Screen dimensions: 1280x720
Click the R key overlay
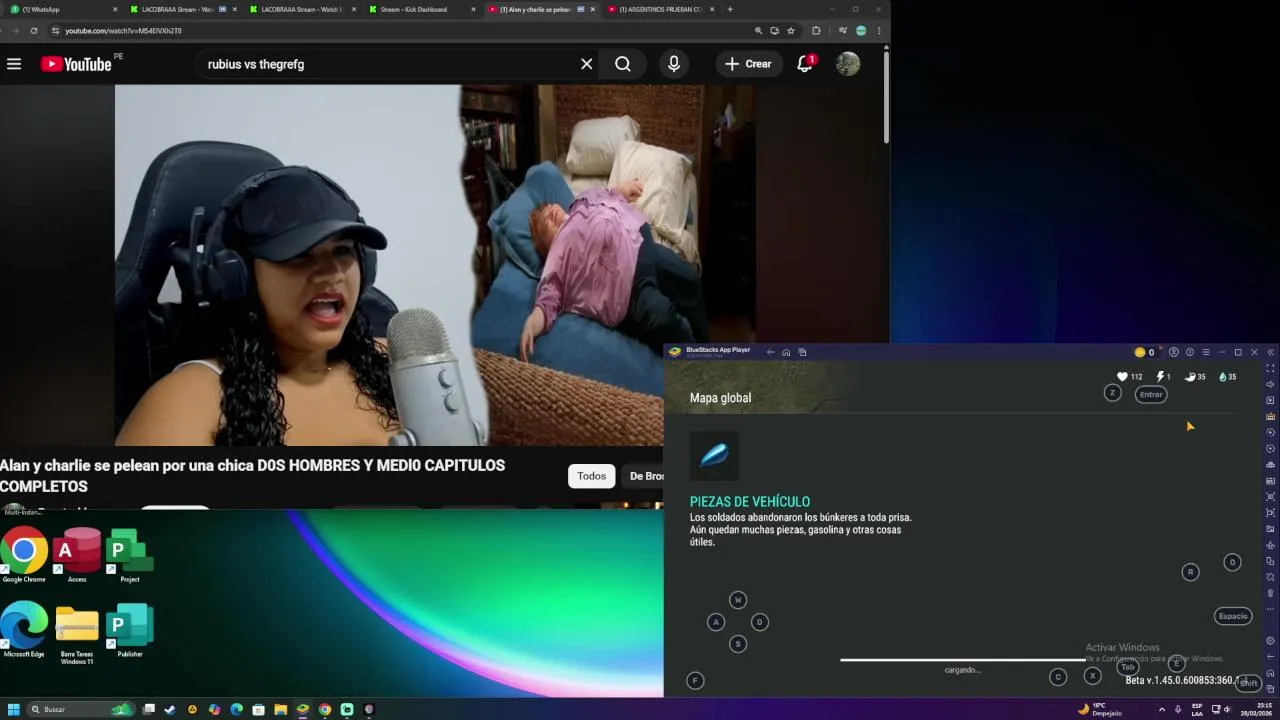click(x=1190, y=572)
